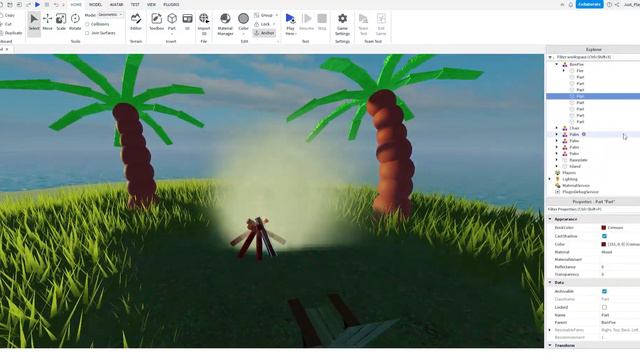Start Play Here test

point(290,24)
